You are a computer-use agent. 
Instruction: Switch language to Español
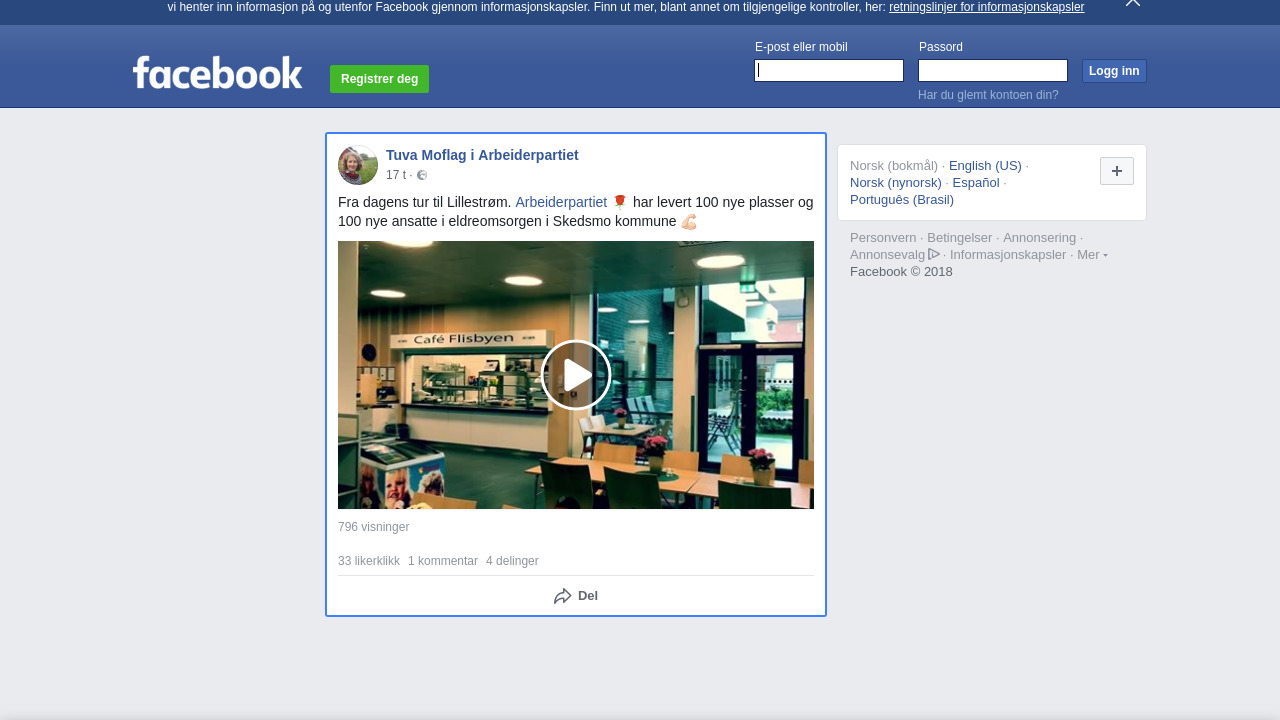[976, 183]
